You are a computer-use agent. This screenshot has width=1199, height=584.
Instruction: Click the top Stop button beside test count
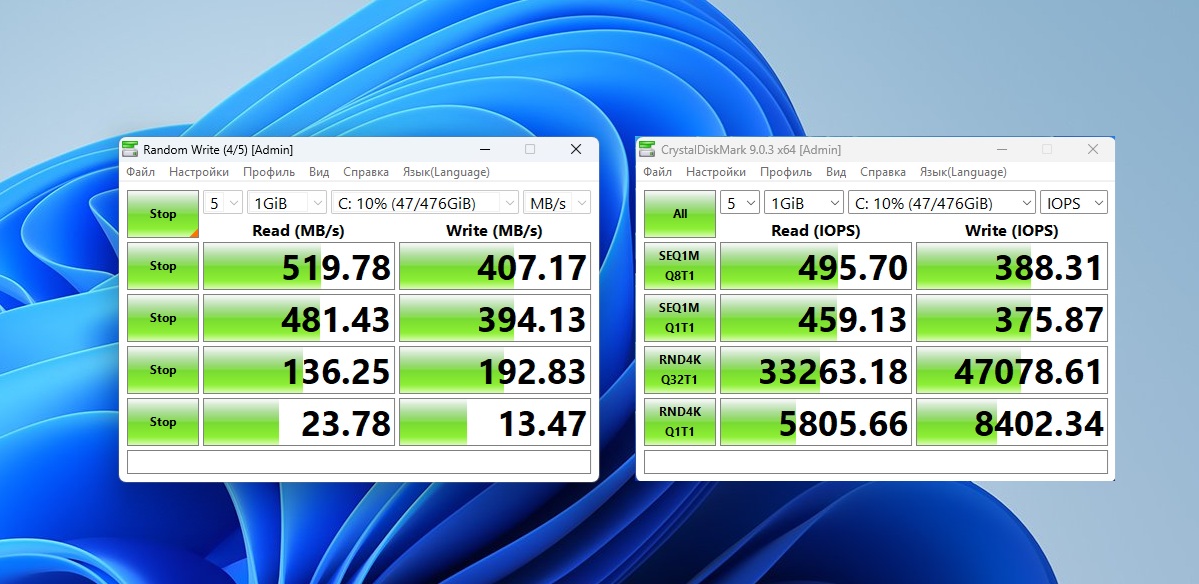(x=163, y=214)
